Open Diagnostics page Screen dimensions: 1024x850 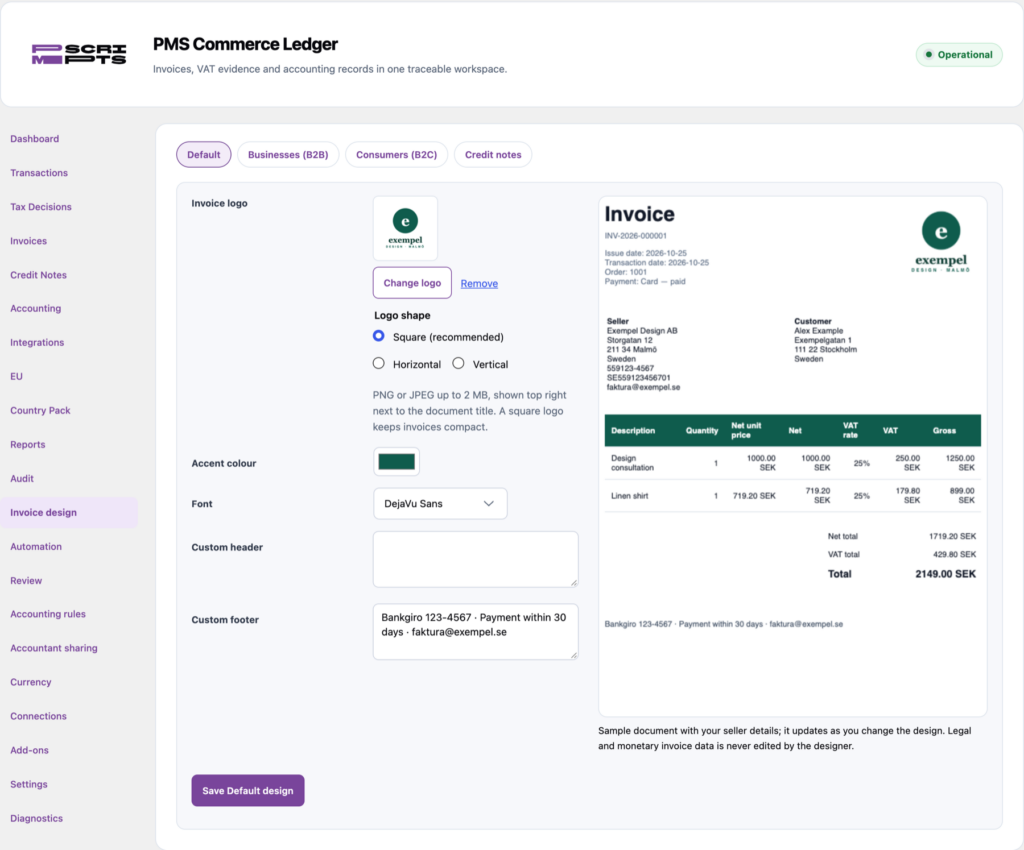coord(37,818)
